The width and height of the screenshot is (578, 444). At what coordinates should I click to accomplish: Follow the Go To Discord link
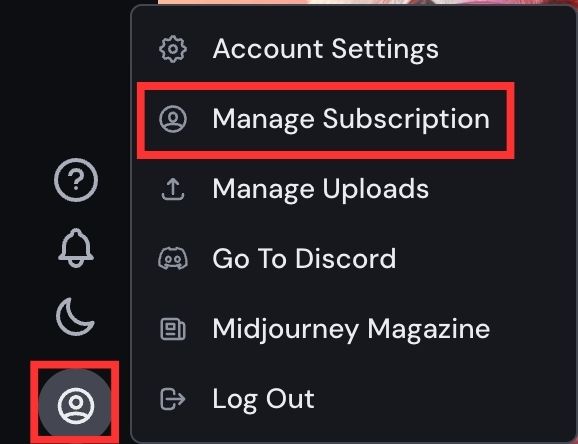[304, 259]
